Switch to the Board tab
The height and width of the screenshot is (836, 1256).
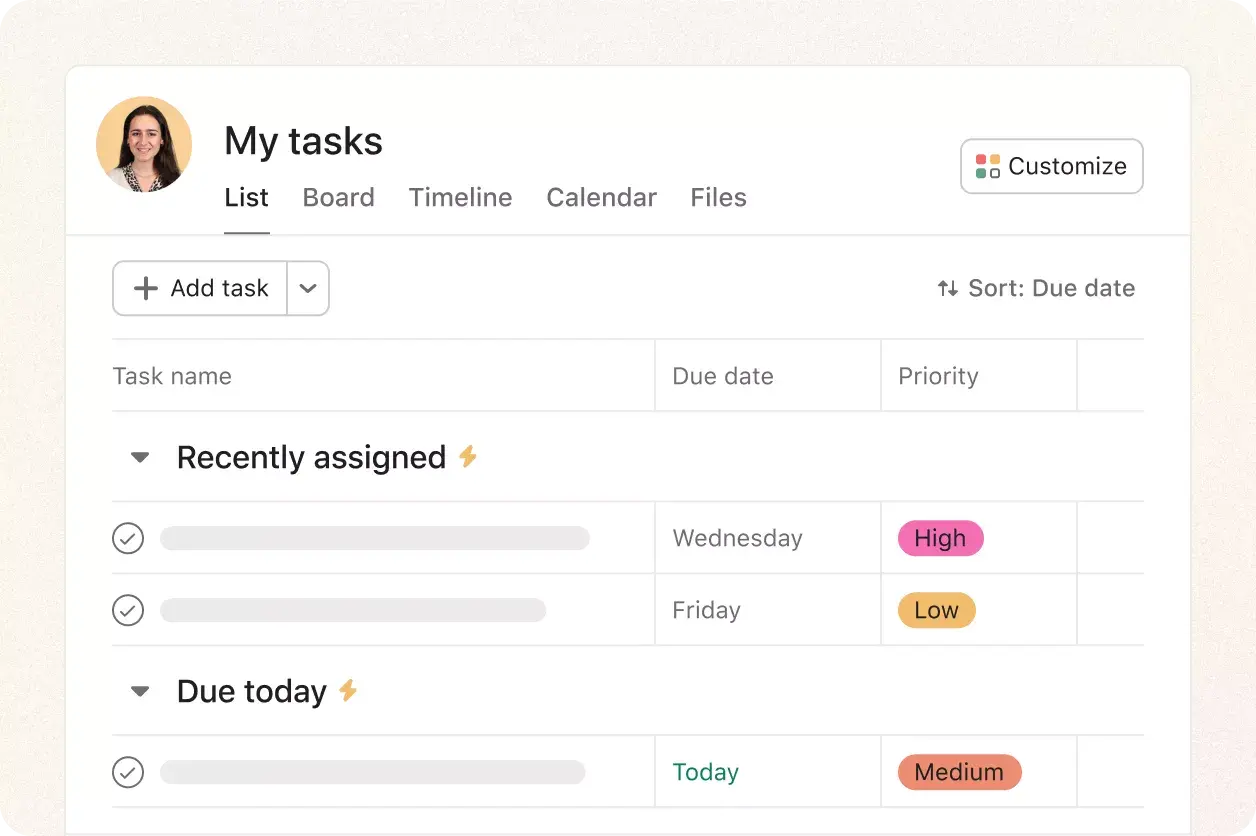(x=338, y=197)
